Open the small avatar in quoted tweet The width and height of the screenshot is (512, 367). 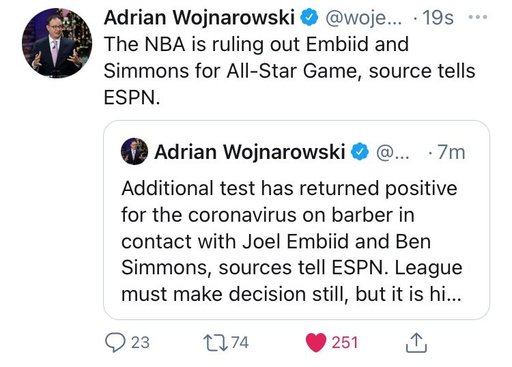pyautogui.click(x=134, y=151)
